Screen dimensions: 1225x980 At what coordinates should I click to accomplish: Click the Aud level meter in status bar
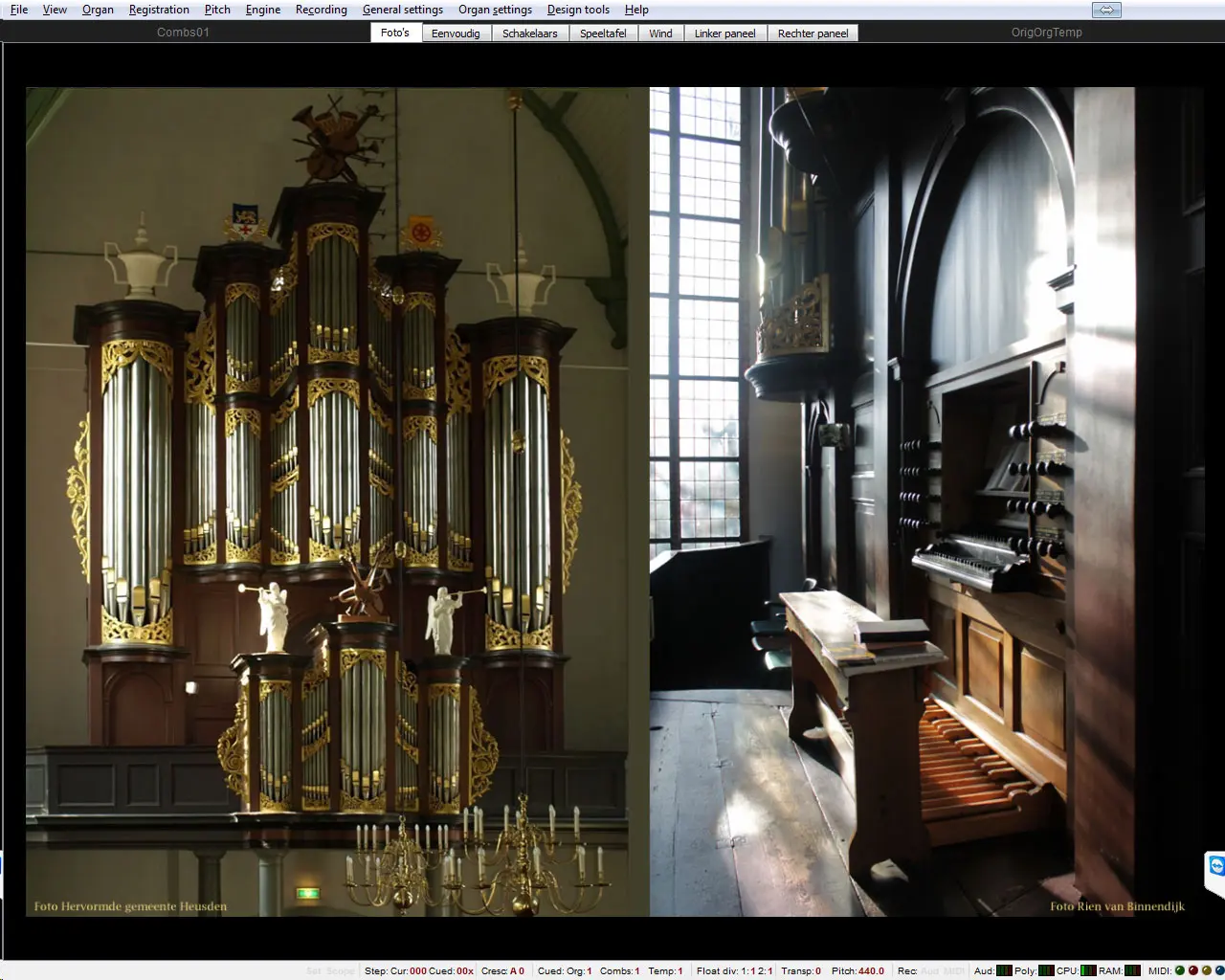(1004, 970)
